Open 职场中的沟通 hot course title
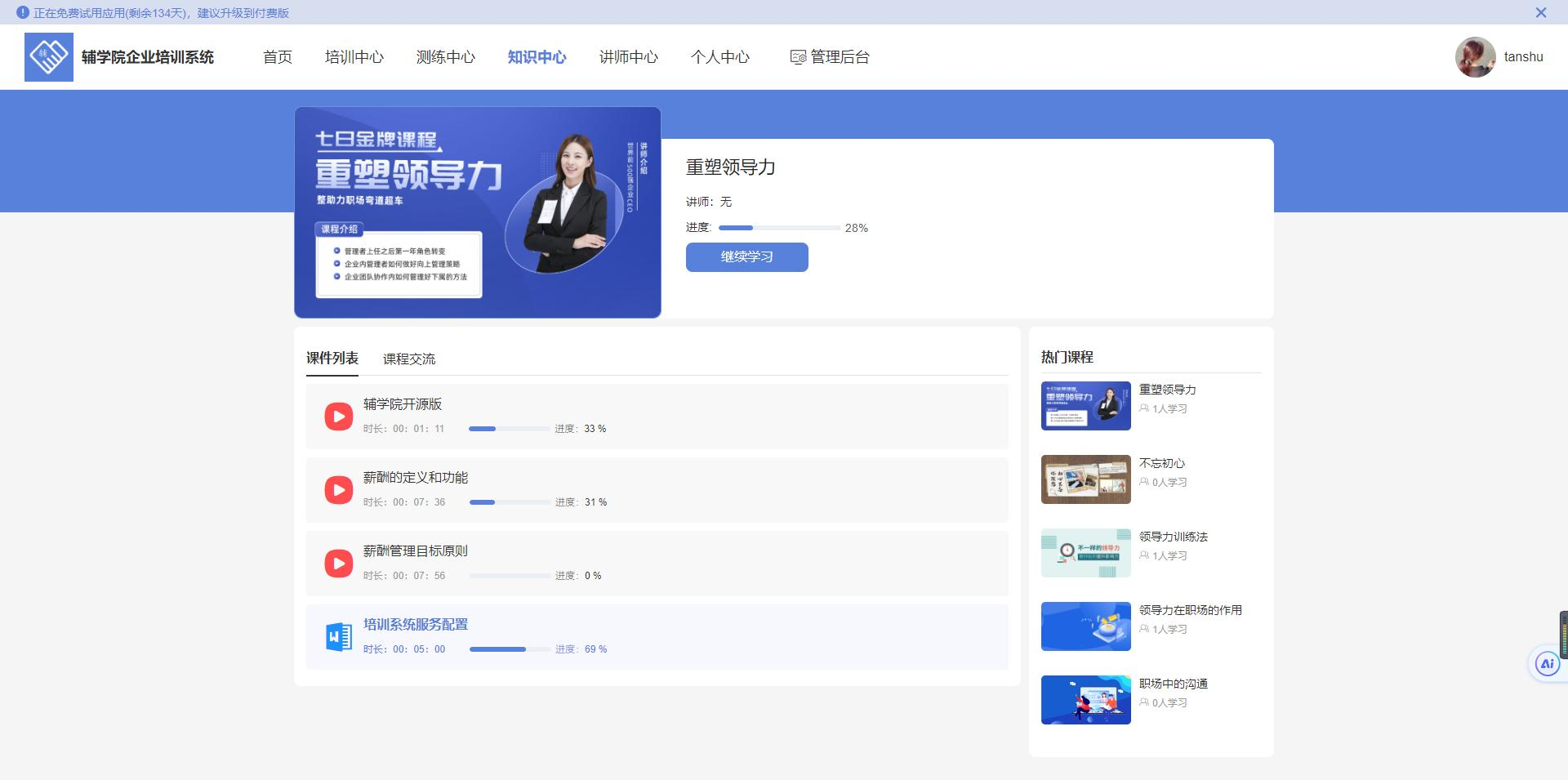 1174,684
